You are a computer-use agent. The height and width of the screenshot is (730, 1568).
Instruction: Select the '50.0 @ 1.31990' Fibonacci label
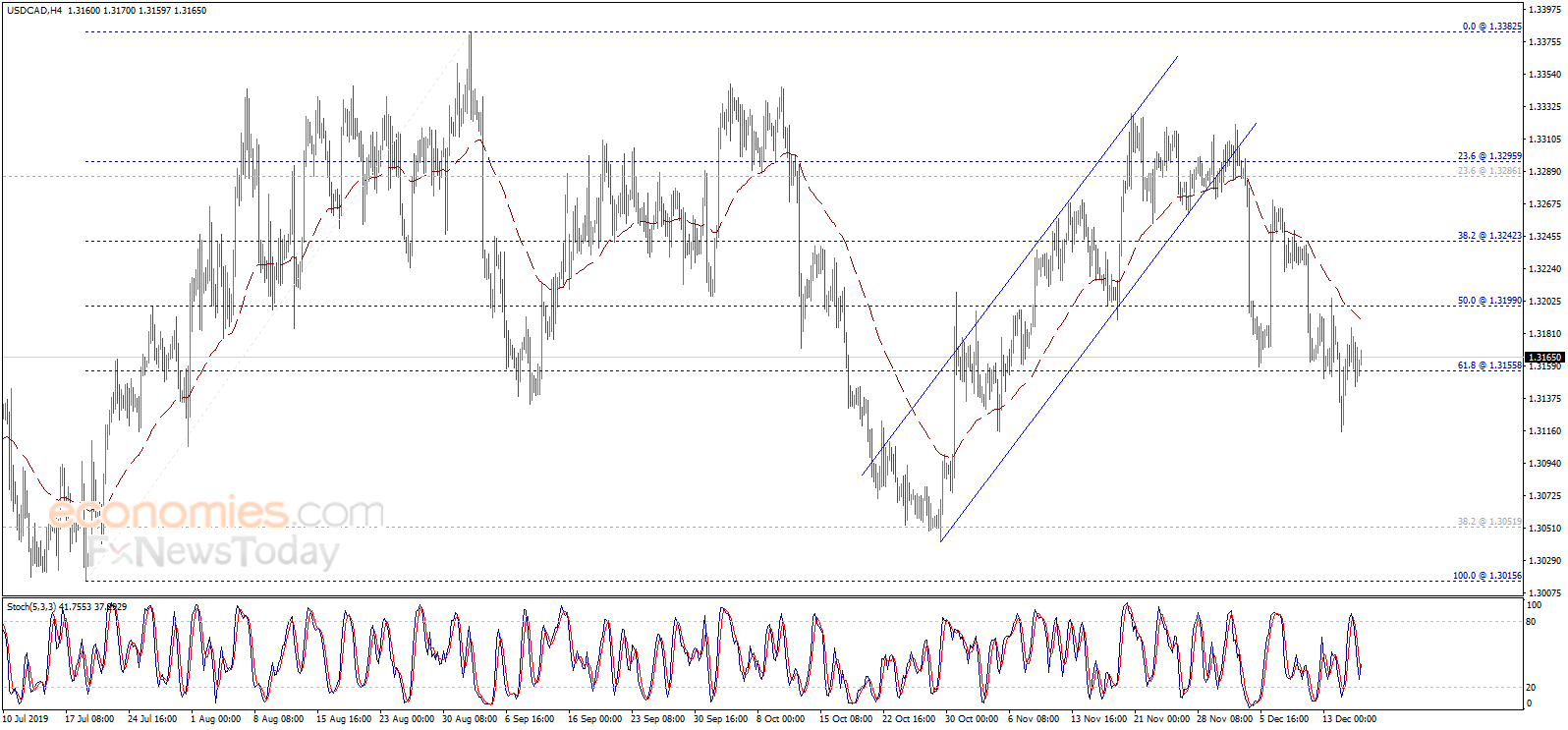[x=1489, y=301]
